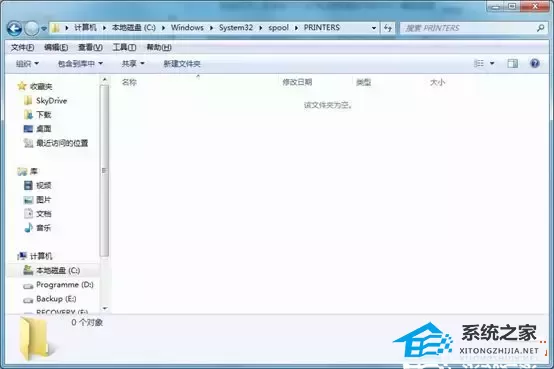Image resolution: width=554 pixels, height=369 pixels.
Task: Open the 工具(T) menu
Action: point(124,47)
